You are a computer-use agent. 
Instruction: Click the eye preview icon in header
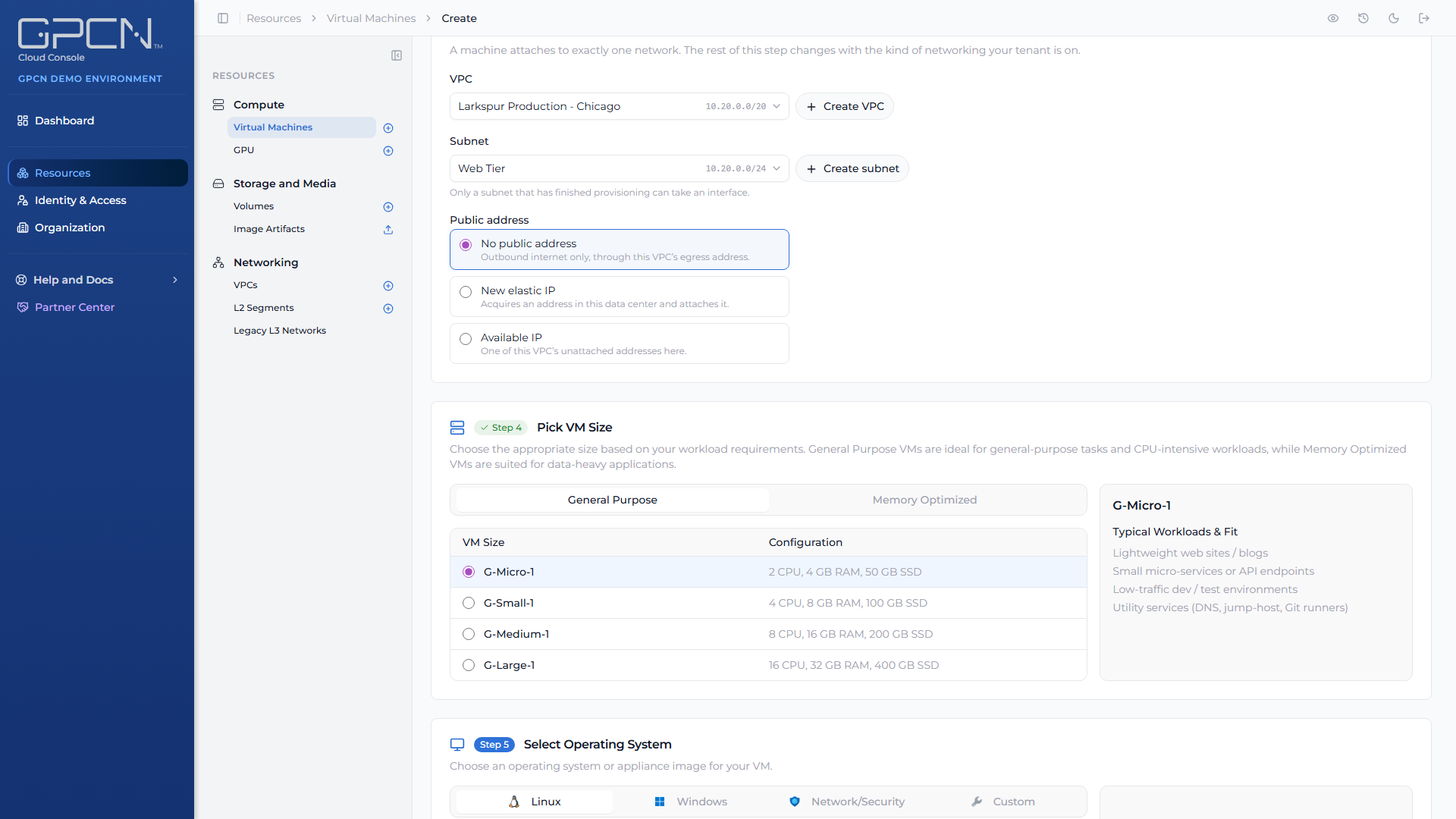coord(1333,18)
